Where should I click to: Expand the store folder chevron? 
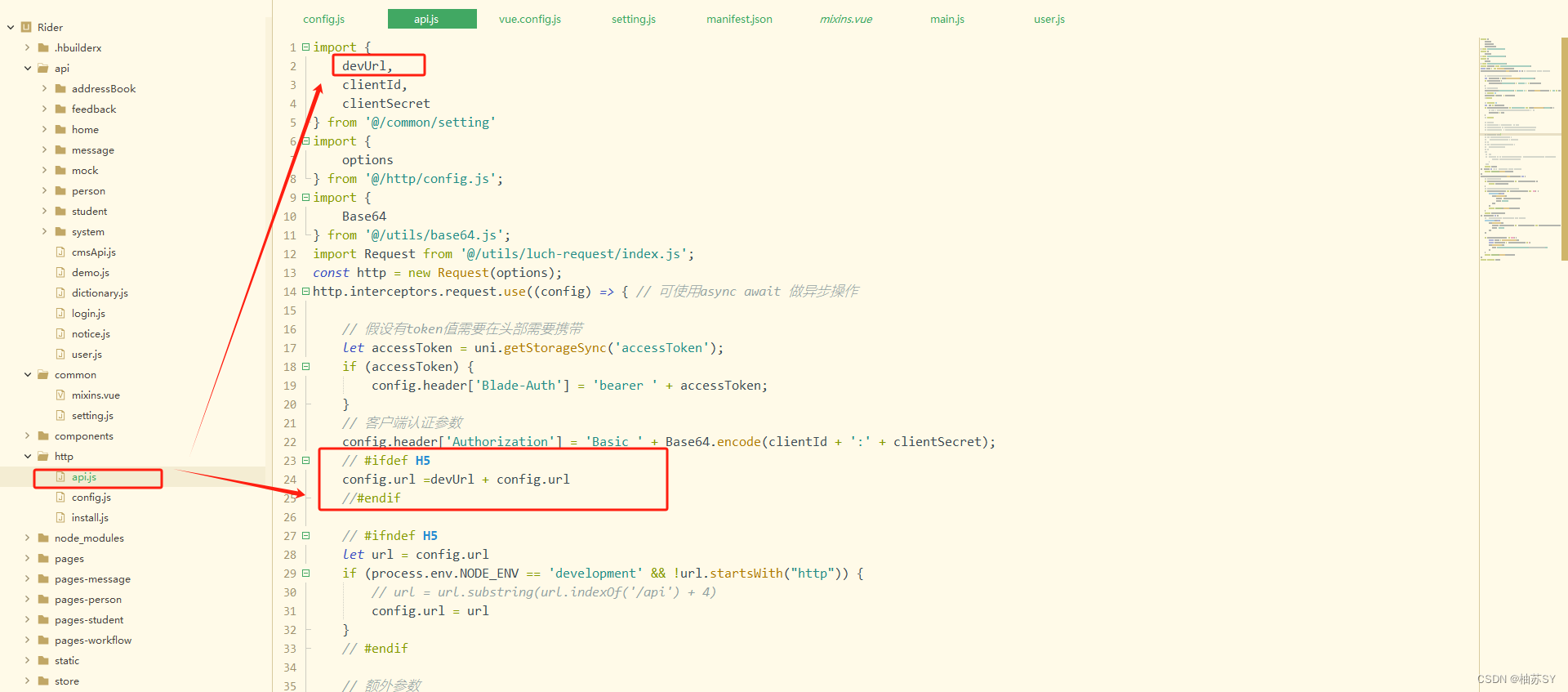pos(27,681)
